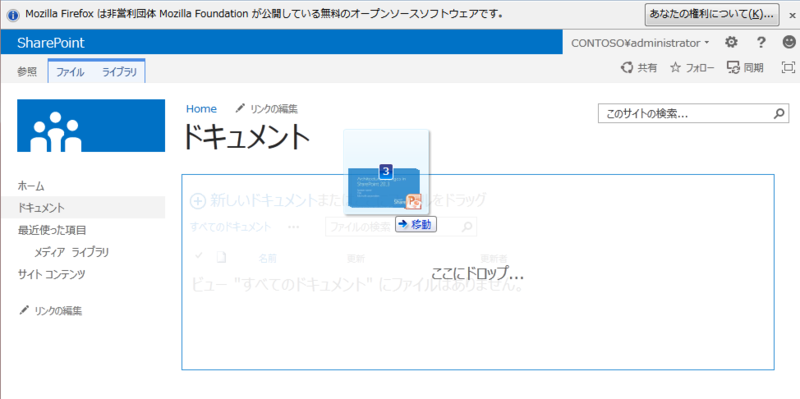Open the Home breadcrumb link
The width and height of the screenshot is (800, 399).
point(201,109)
